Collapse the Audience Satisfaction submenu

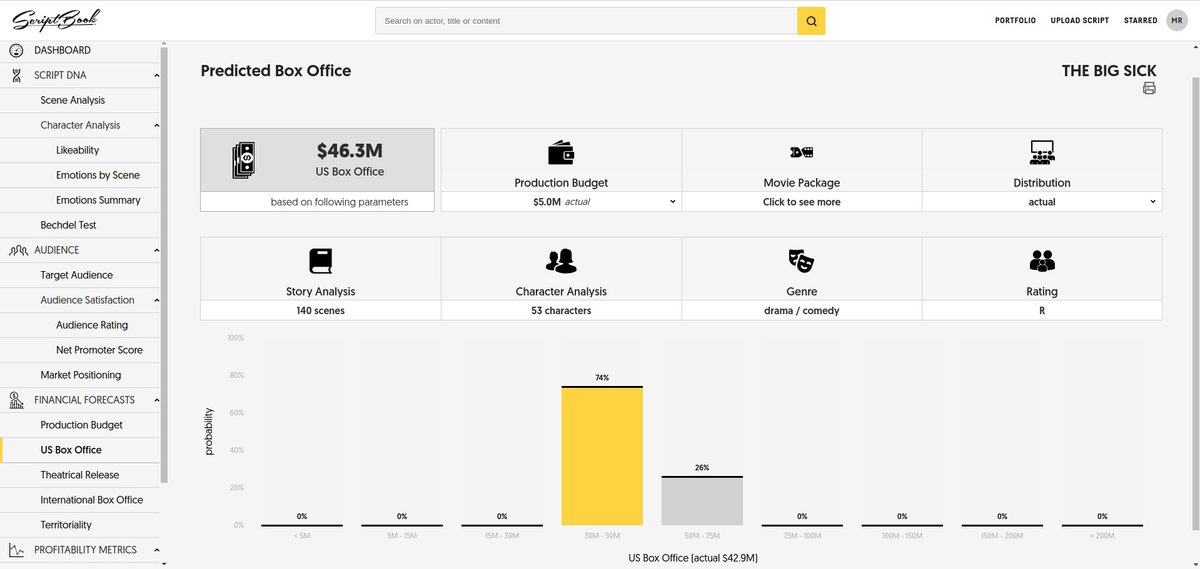tap(156, 300)
